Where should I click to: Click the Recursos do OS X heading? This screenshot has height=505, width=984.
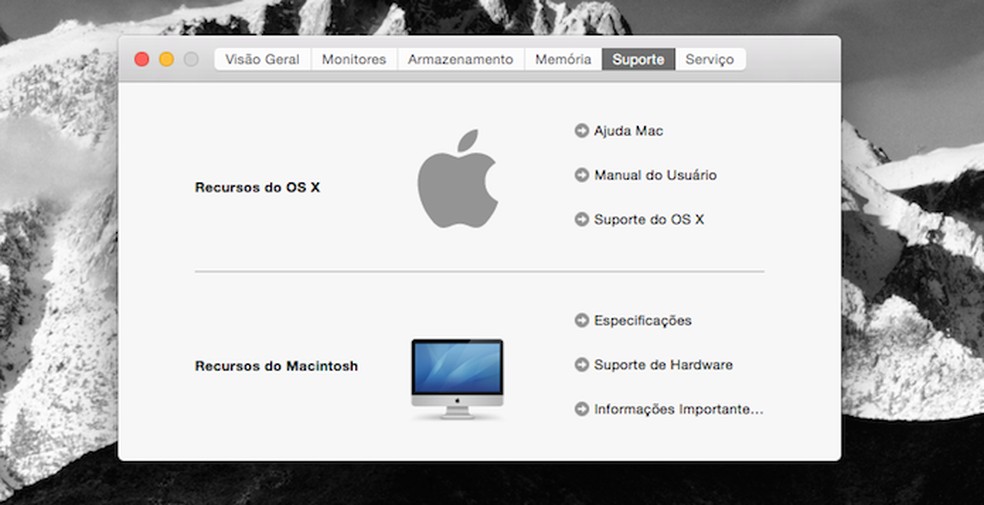257,188
